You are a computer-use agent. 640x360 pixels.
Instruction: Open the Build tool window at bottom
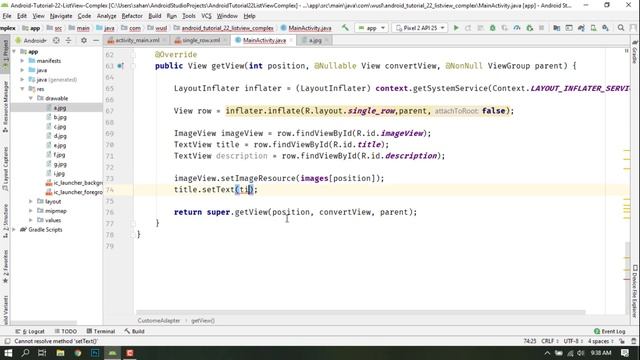(x=135, y=331)
